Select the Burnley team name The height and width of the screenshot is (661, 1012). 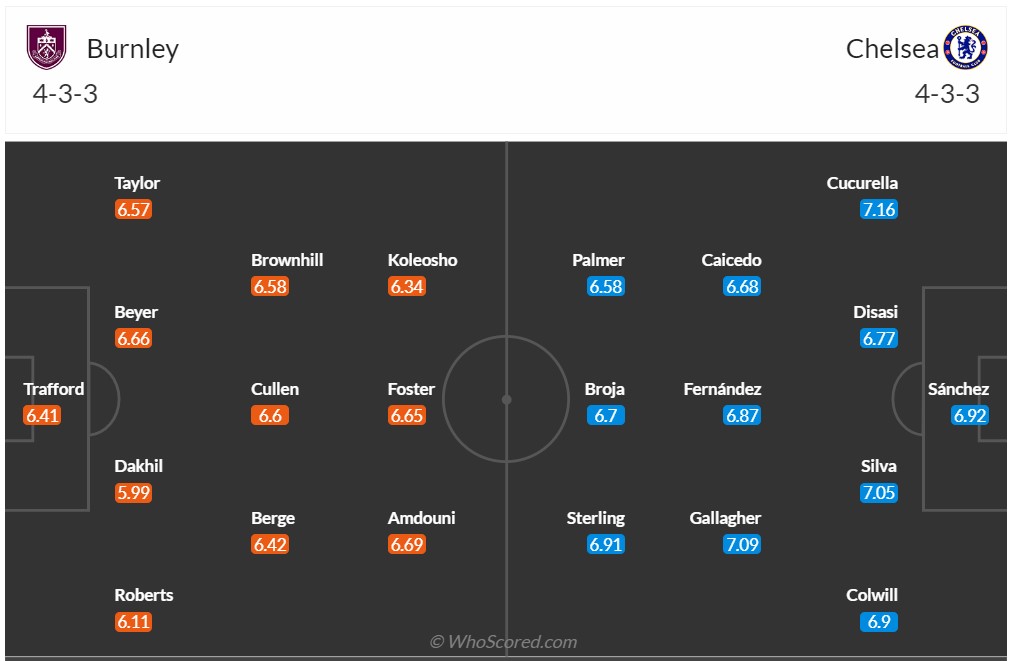pos(132,48)
